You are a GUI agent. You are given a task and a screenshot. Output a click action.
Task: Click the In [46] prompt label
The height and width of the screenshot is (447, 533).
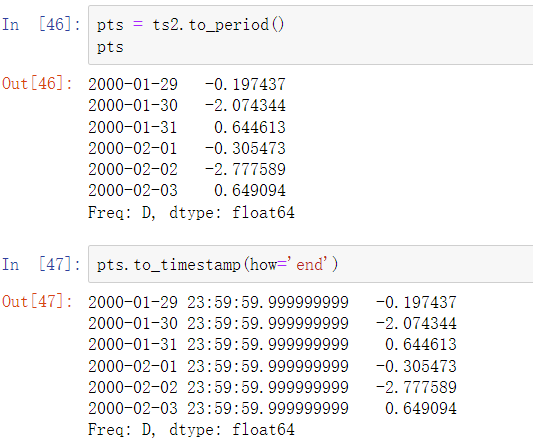pos(41,24)
